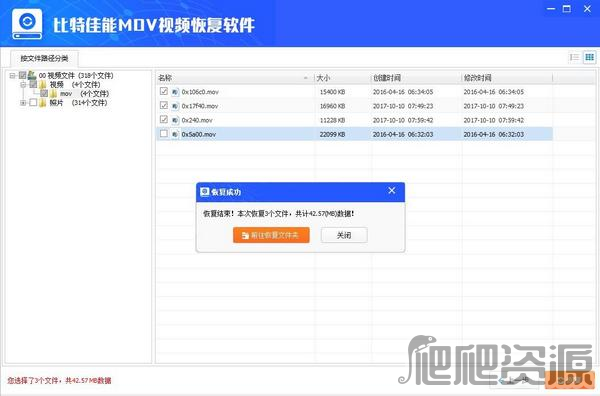Select 00 视频文件 (318个文件) tree row
This screenshot has width=600, height=396.
coord(76,75)
